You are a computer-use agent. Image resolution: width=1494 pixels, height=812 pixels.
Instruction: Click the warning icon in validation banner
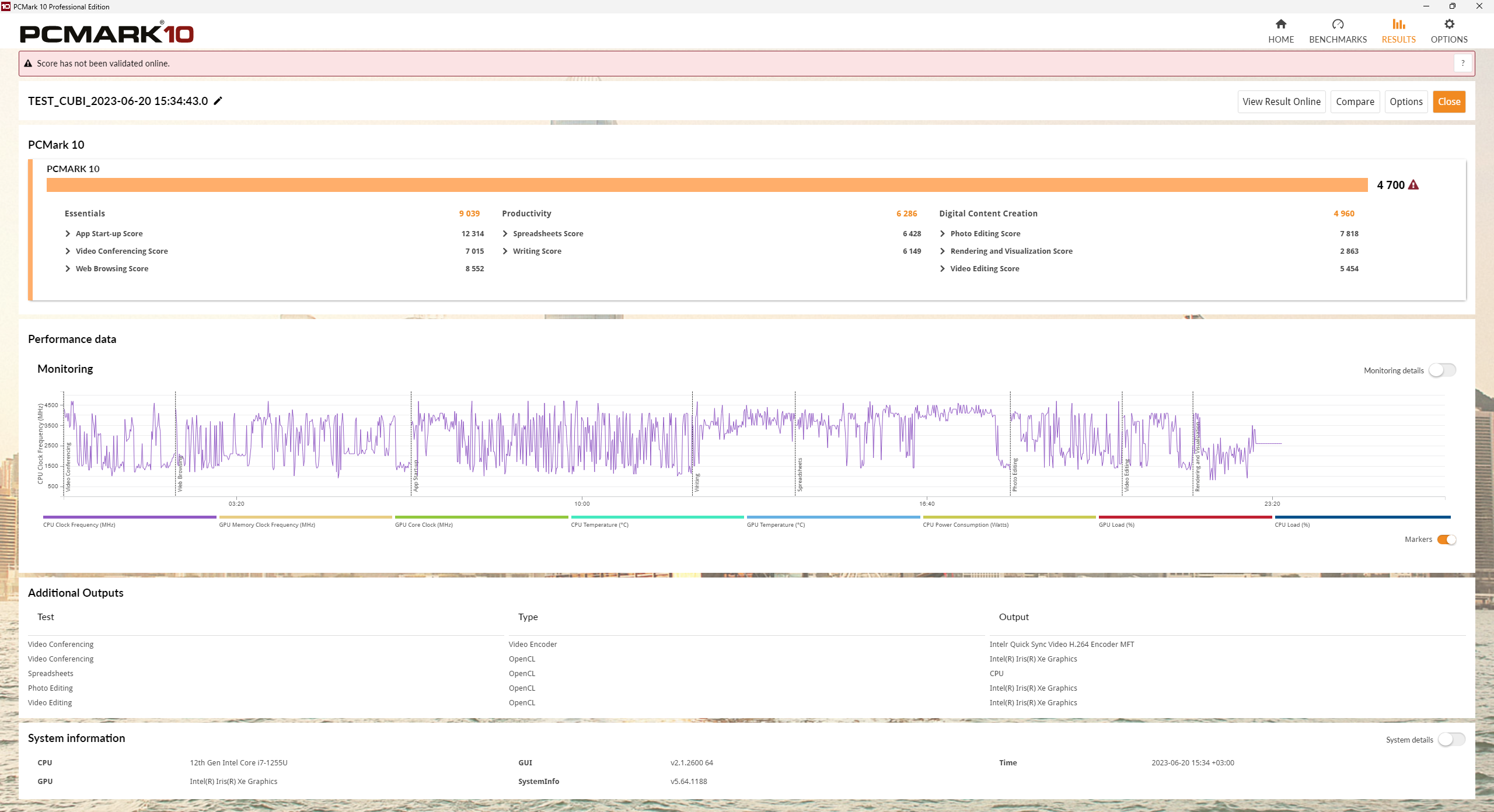point(28,64)
